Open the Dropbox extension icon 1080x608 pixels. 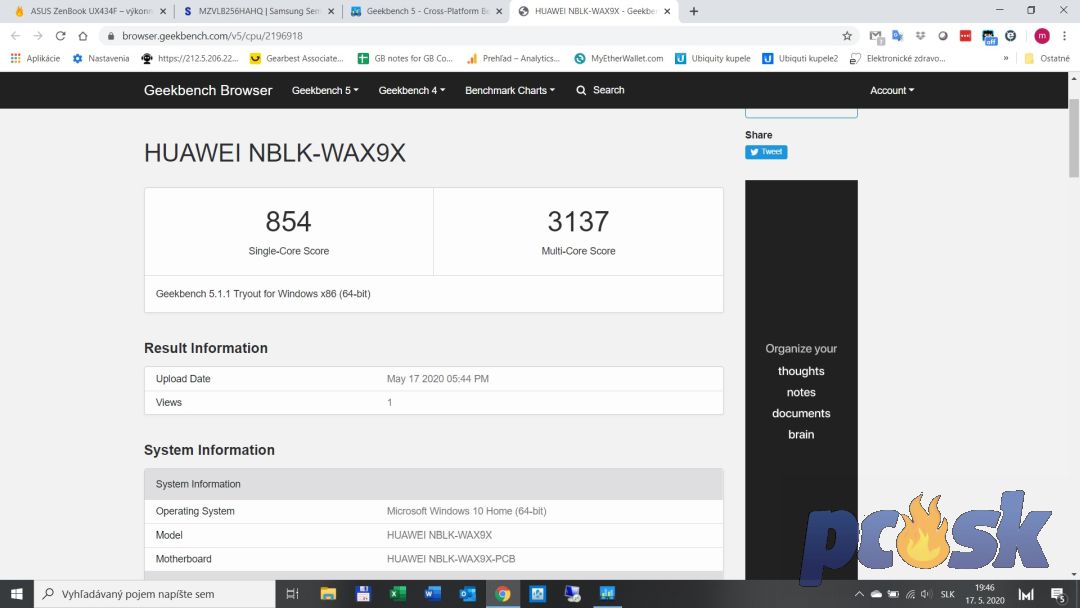click(920, 36)
